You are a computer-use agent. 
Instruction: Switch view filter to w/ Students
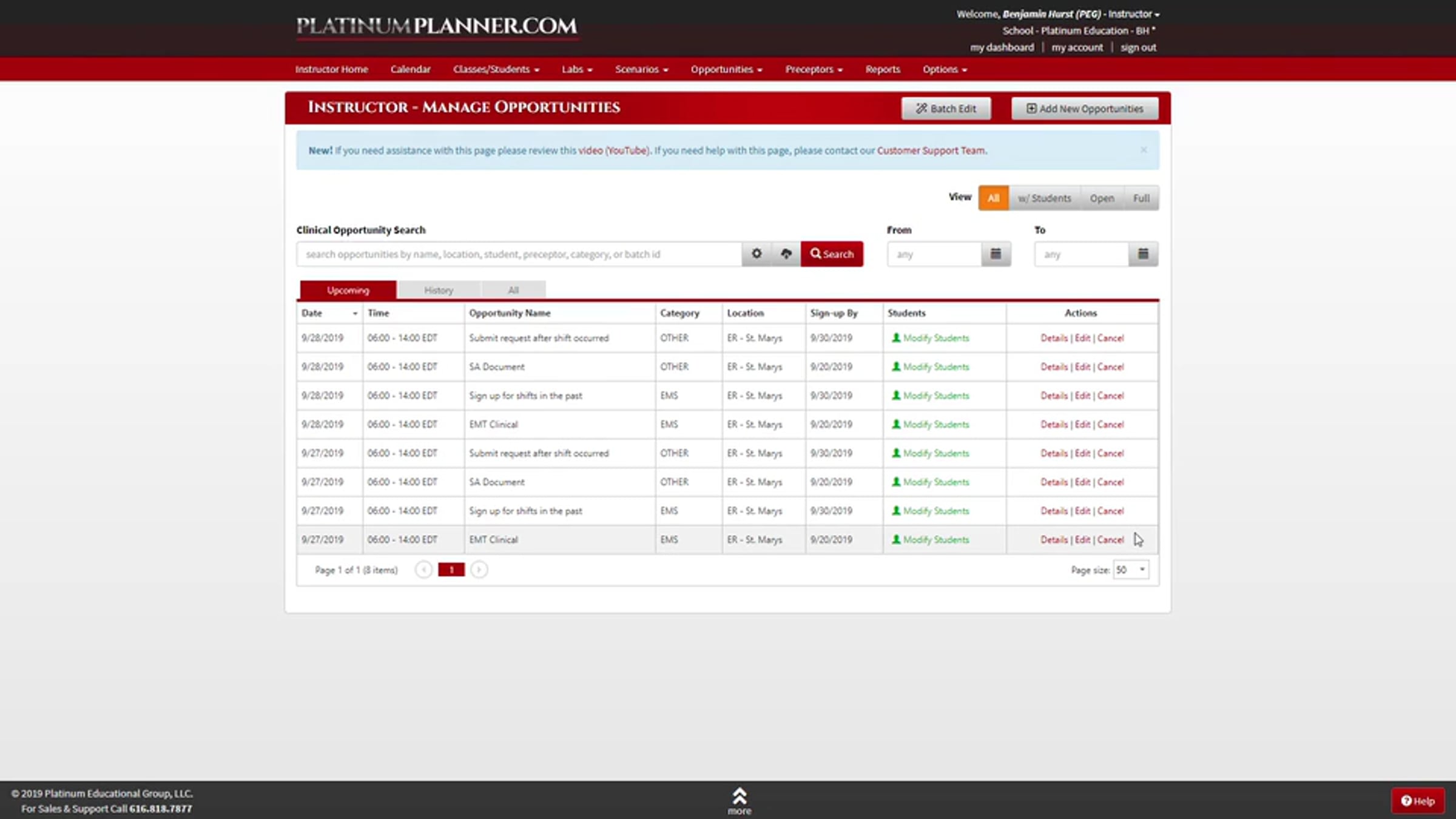1044,198
